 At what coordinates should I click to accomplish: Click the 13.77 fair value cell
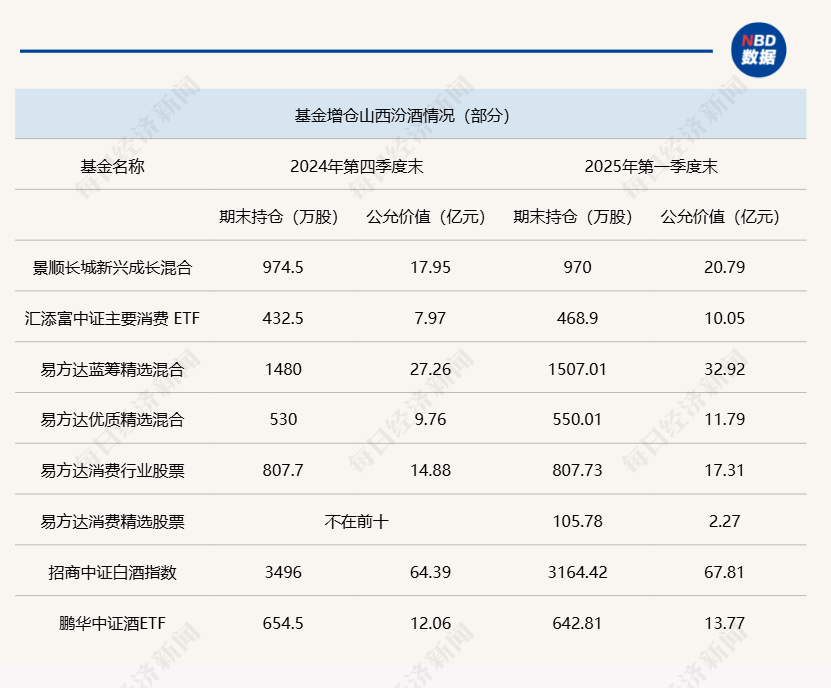tap(724, 623)
